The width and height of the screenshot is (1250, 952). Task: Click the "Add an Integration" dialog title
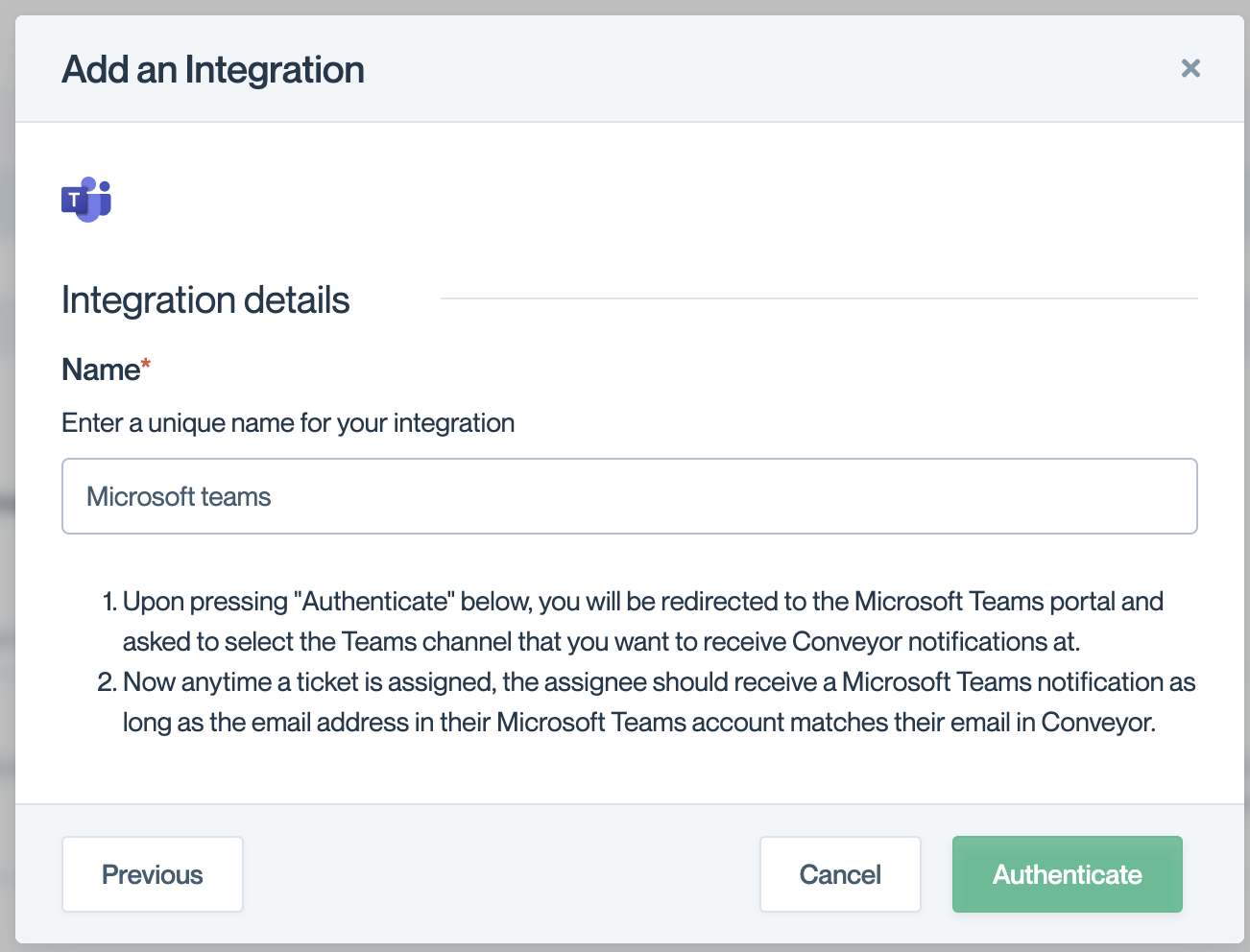tap(213, 70)
